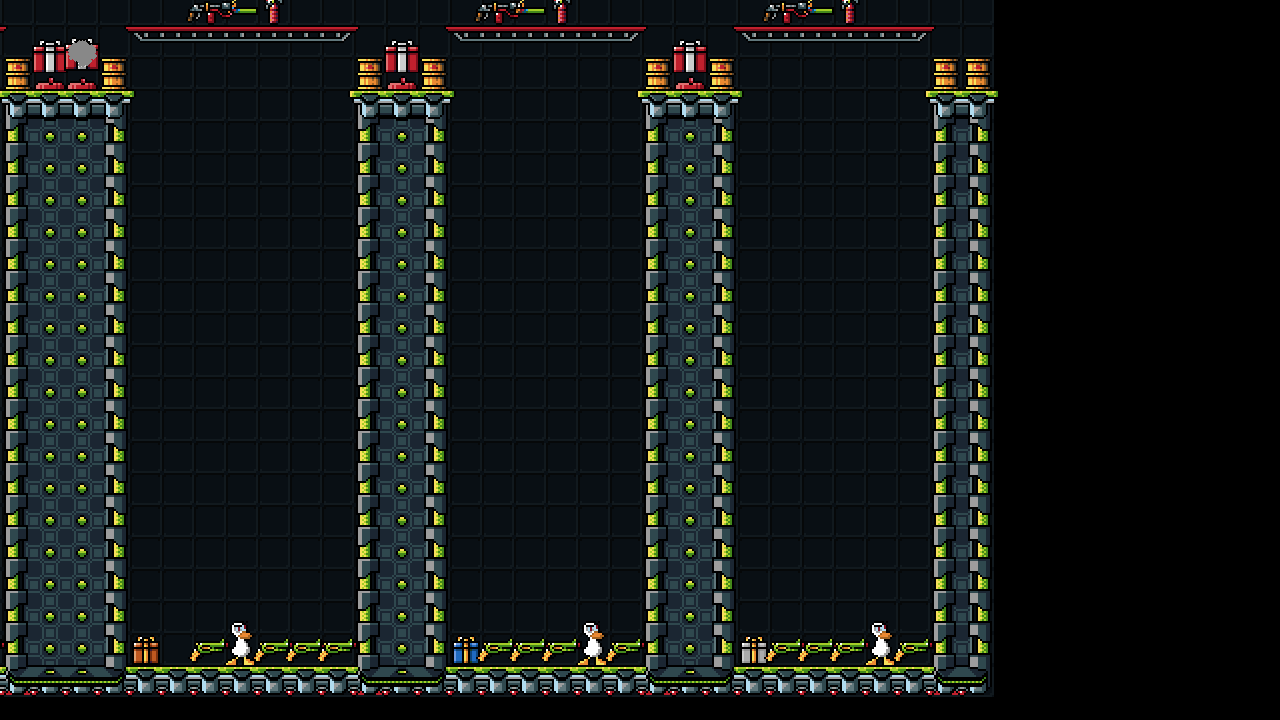Click the gray crate on the floor
Image resolution: width=1280 pixels, height=720 pixels.
coord(754,651)
